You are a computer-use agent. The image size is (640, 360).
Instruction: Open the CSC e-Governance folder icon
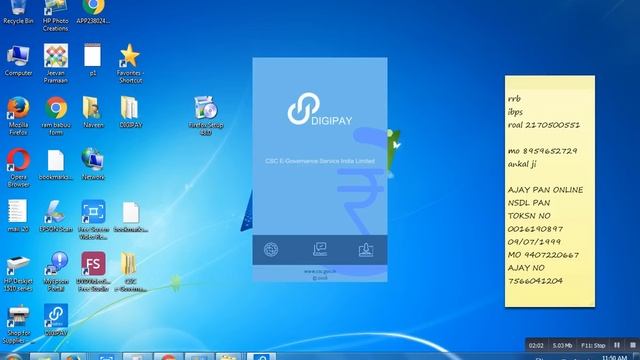[x=130, y=272]
